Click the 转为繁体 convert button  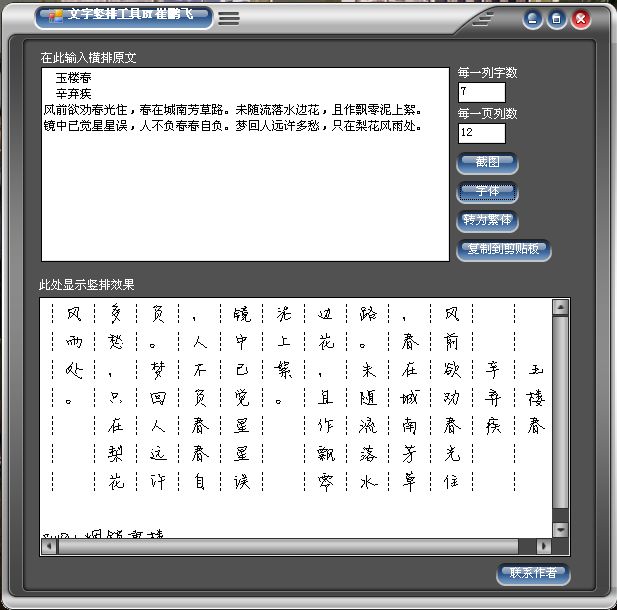pyautogui.click(x=487, y=220)
